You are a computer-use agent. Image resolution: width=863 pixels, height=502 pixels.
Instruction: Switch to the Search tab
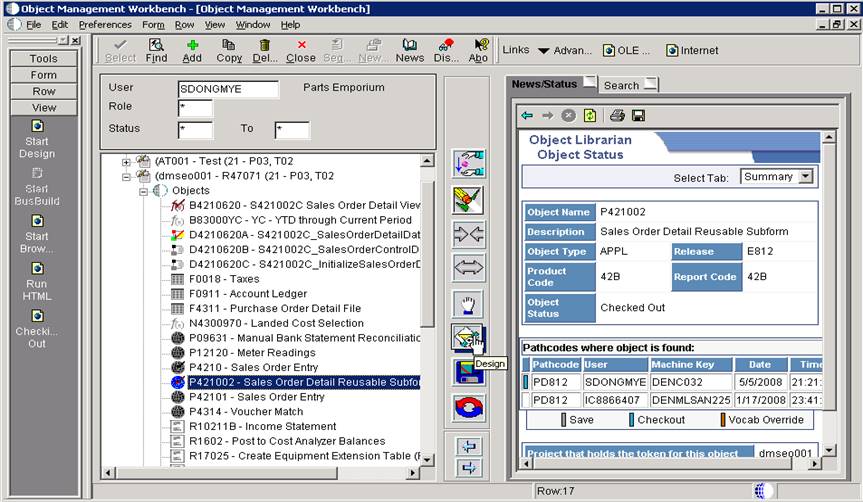[x=629, y=85]
